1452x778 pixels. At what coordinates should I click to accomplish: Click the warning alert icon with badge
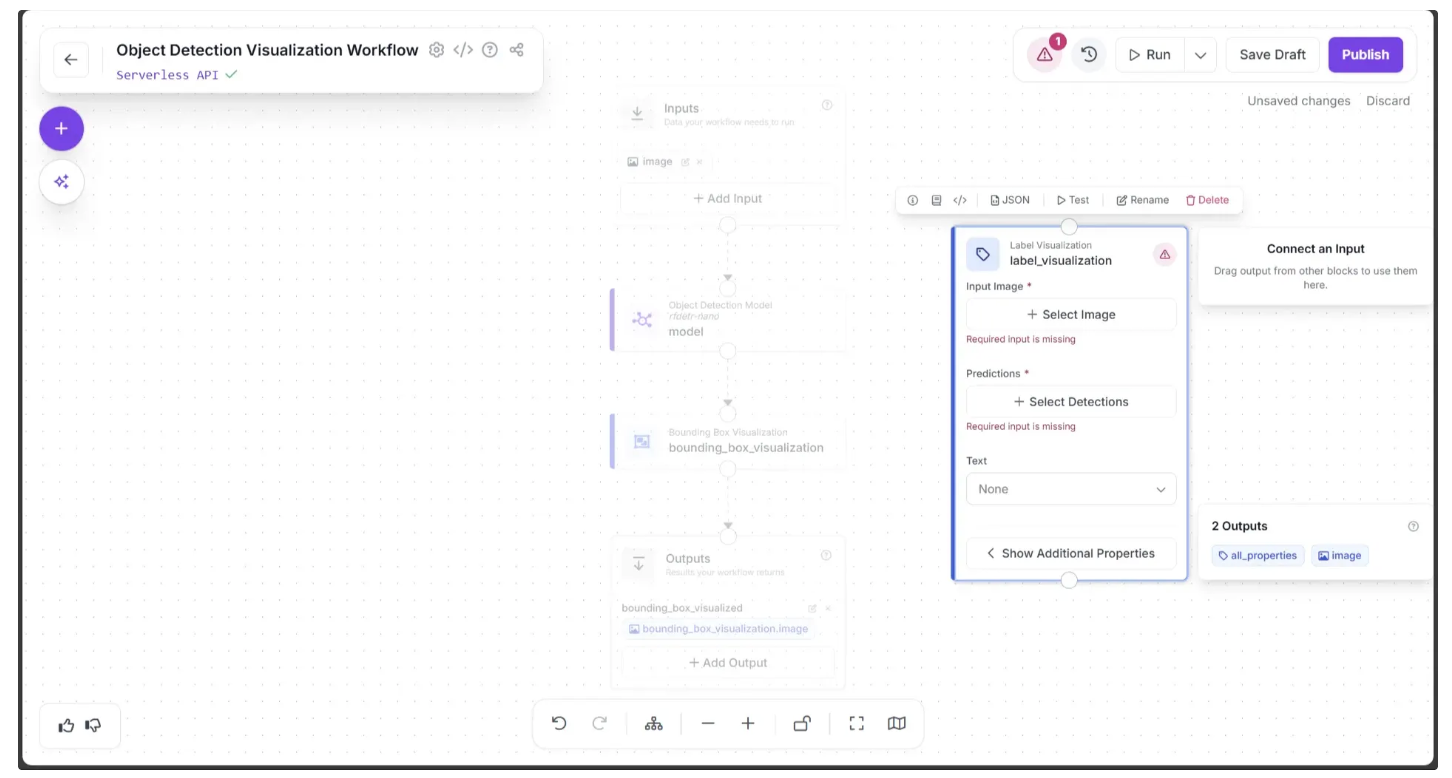pos(1045,55)
